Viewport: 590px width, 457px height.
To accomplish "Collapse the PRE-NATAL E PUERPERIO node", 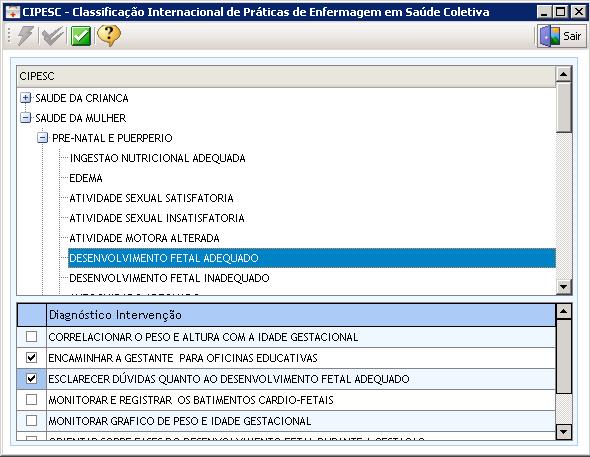I will (x=43, y=138).
